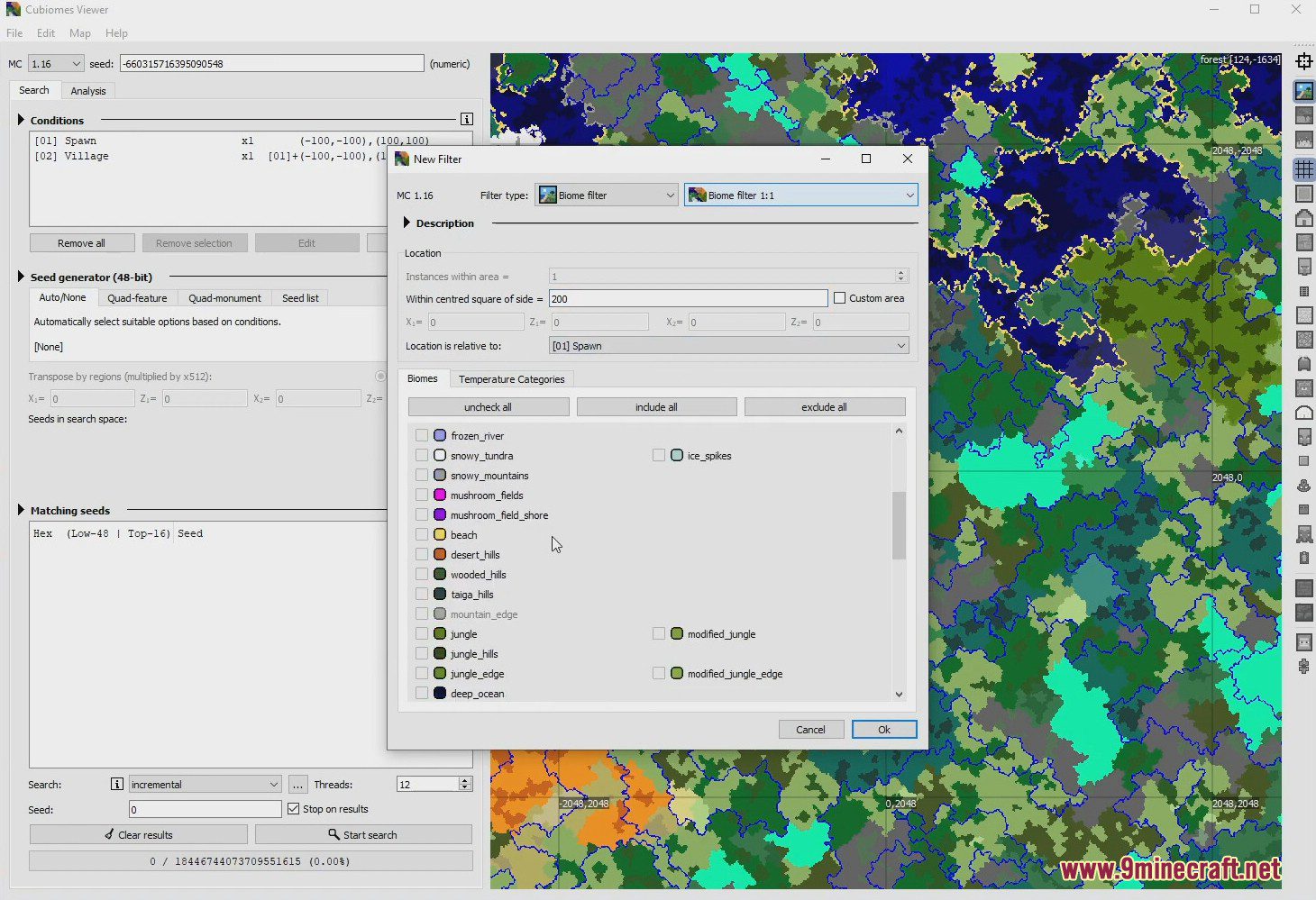Disable the Stop on results checkbox
The image size is (1316, 900).
coord(293,808)
